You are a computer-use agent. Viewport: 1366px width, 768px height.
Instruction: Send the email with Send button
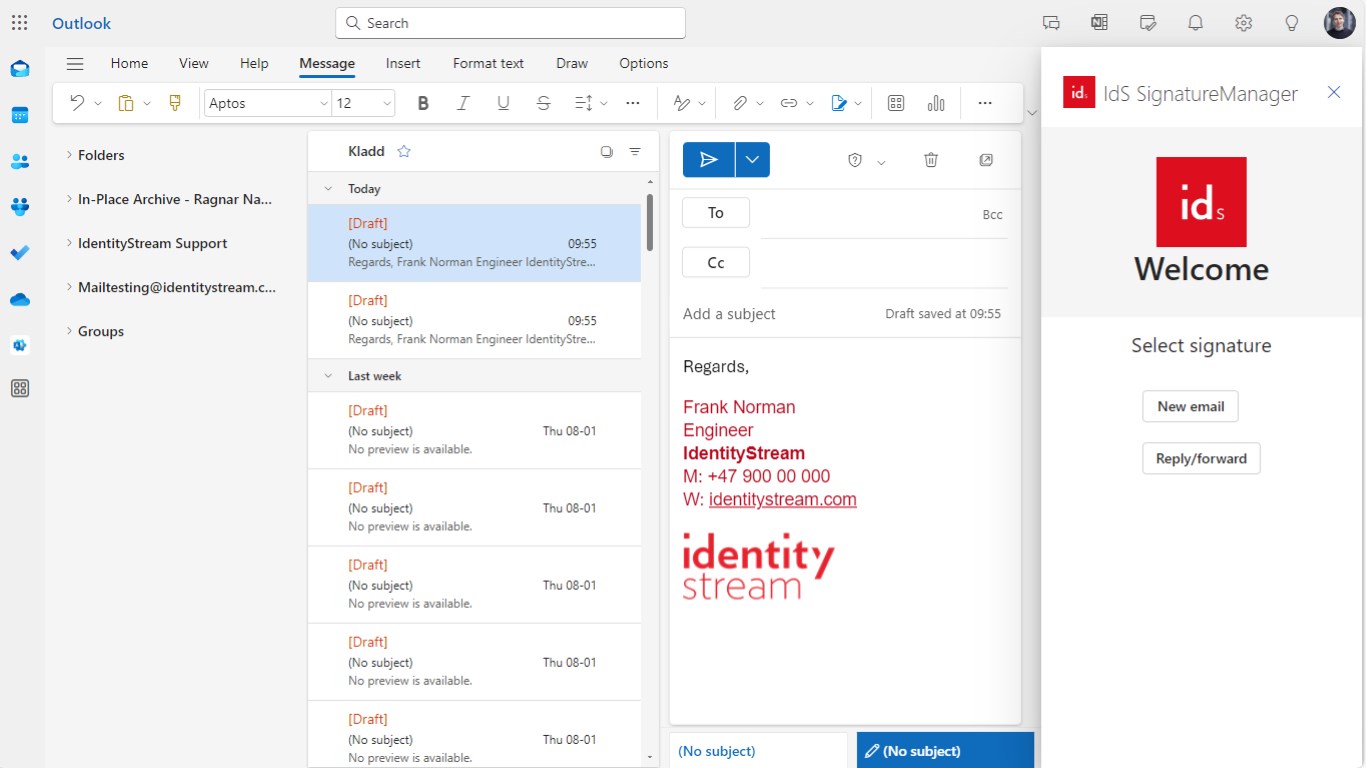(x=708, y=160)
